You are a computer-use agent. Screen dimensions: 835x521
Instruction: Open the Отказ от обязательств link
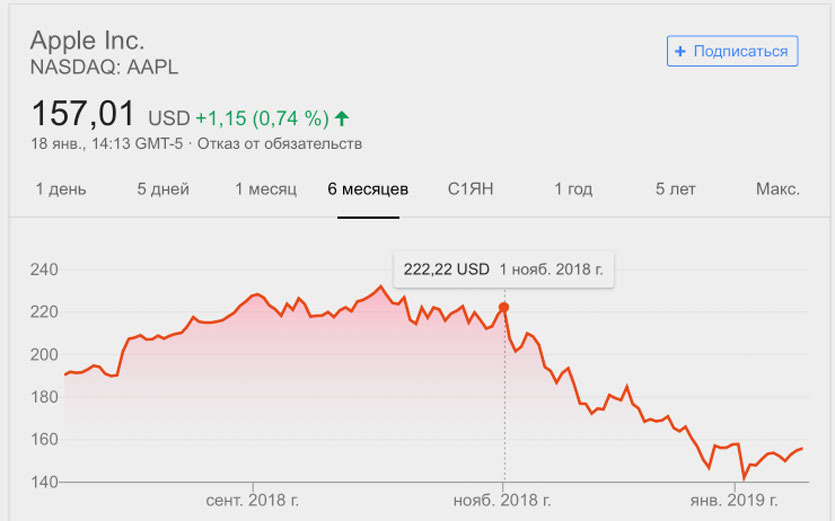tap(280, 144)
